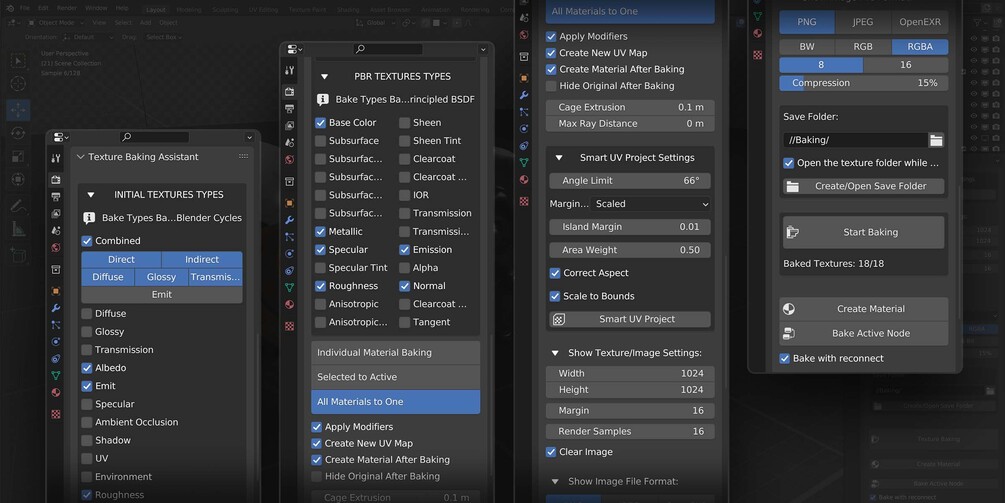
Task: Click info icon beside Bake Types Ba...Blender Cycles
Action: (x=89, y=218)
